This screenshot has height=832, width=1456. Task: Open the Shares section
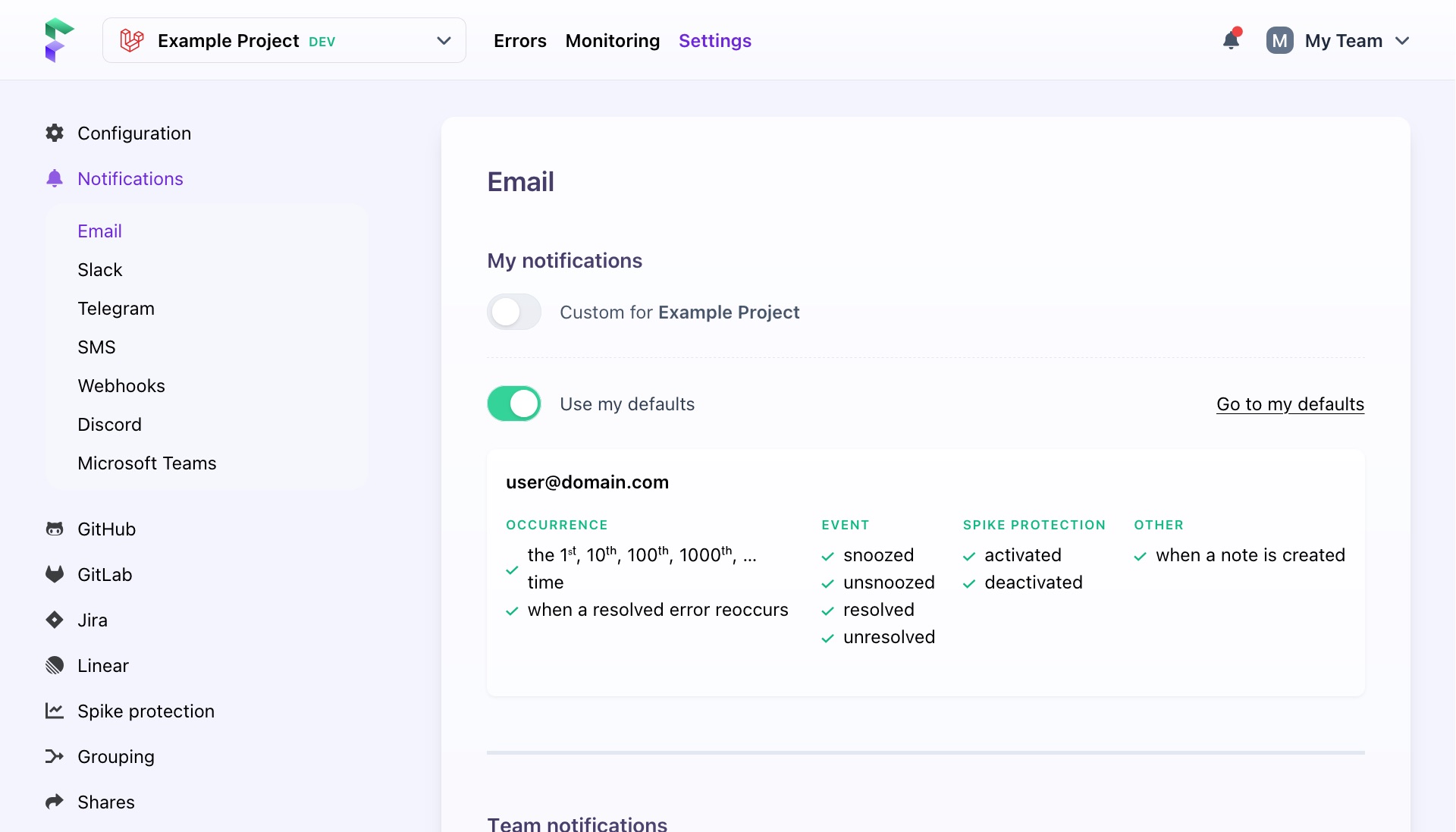pos(106,802)
